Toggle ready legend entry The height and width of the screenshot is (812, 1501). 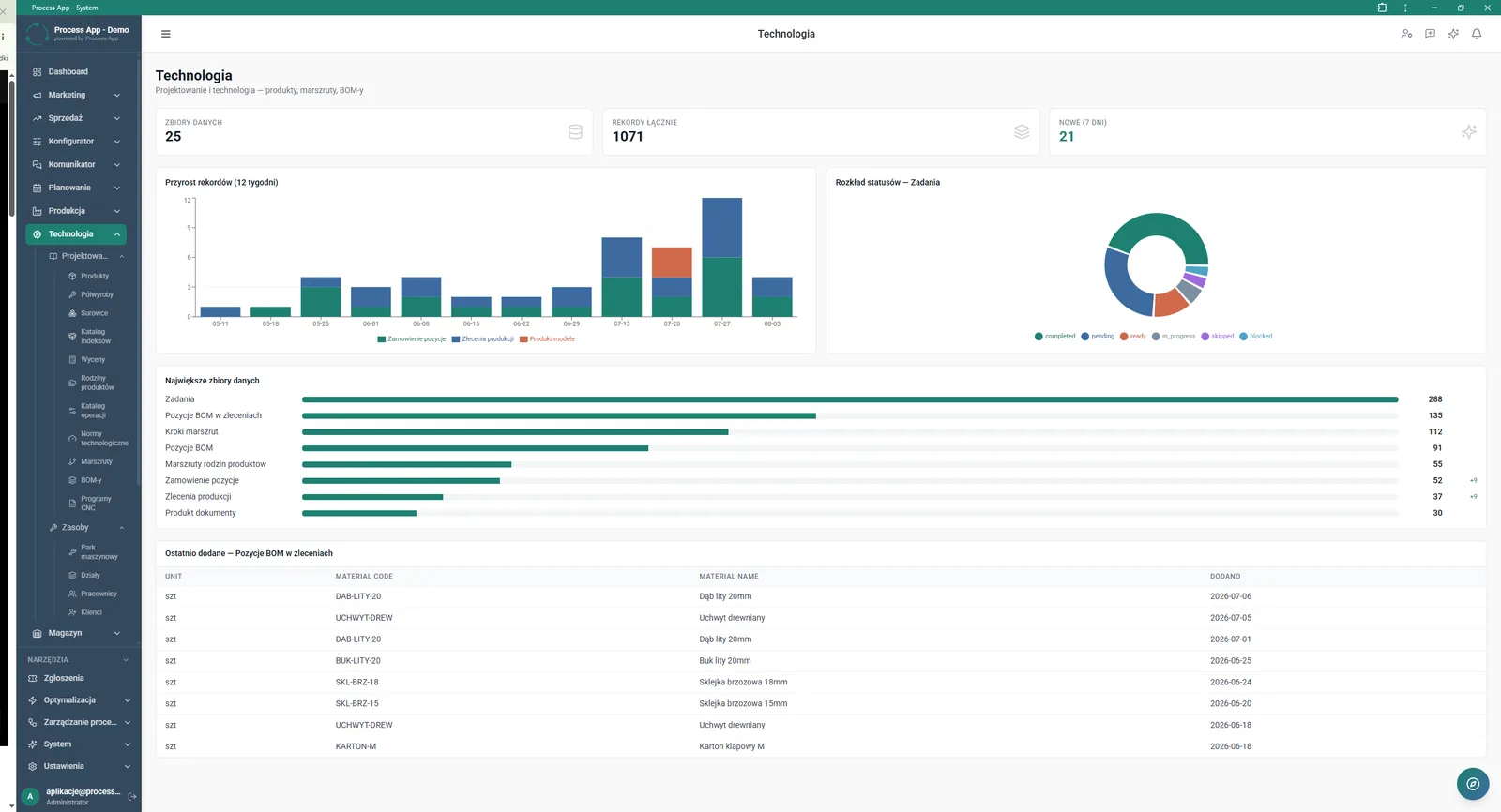pos(1133,336)
